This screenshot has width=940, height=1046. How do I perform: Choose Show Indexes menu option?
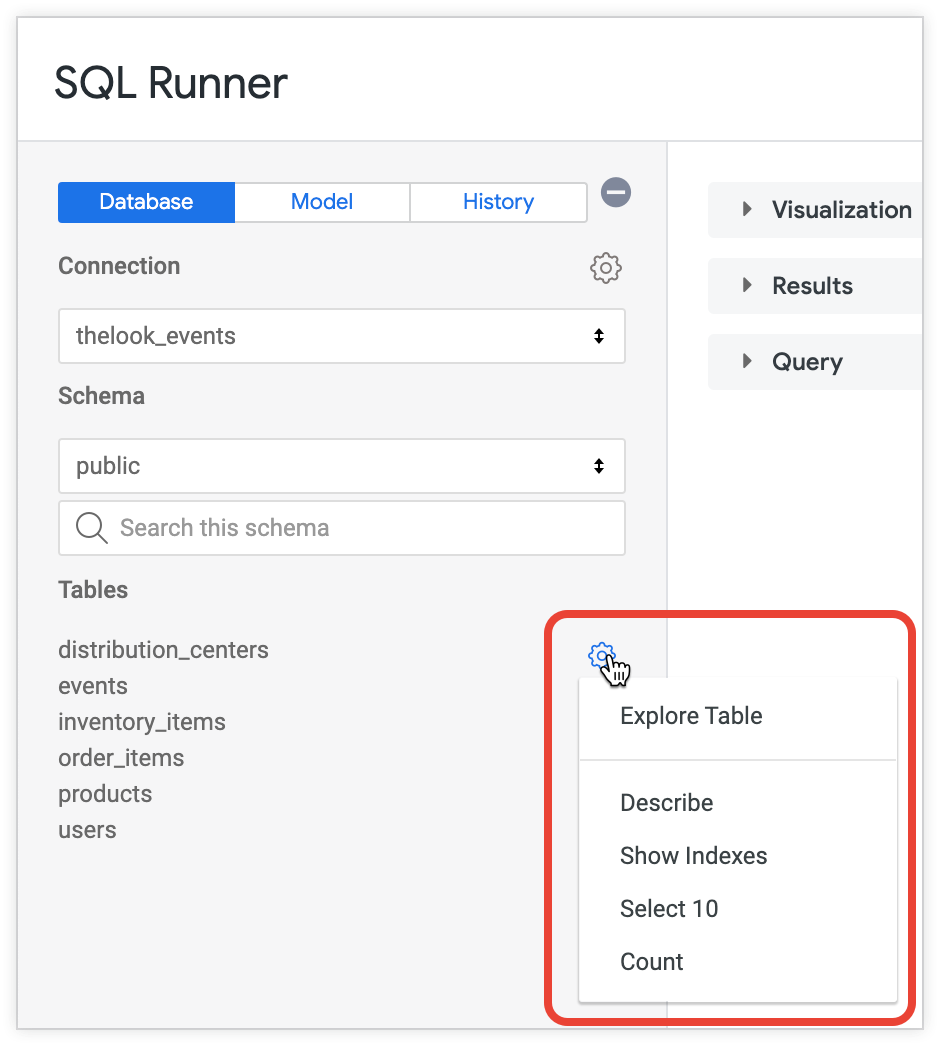[693, 856]
